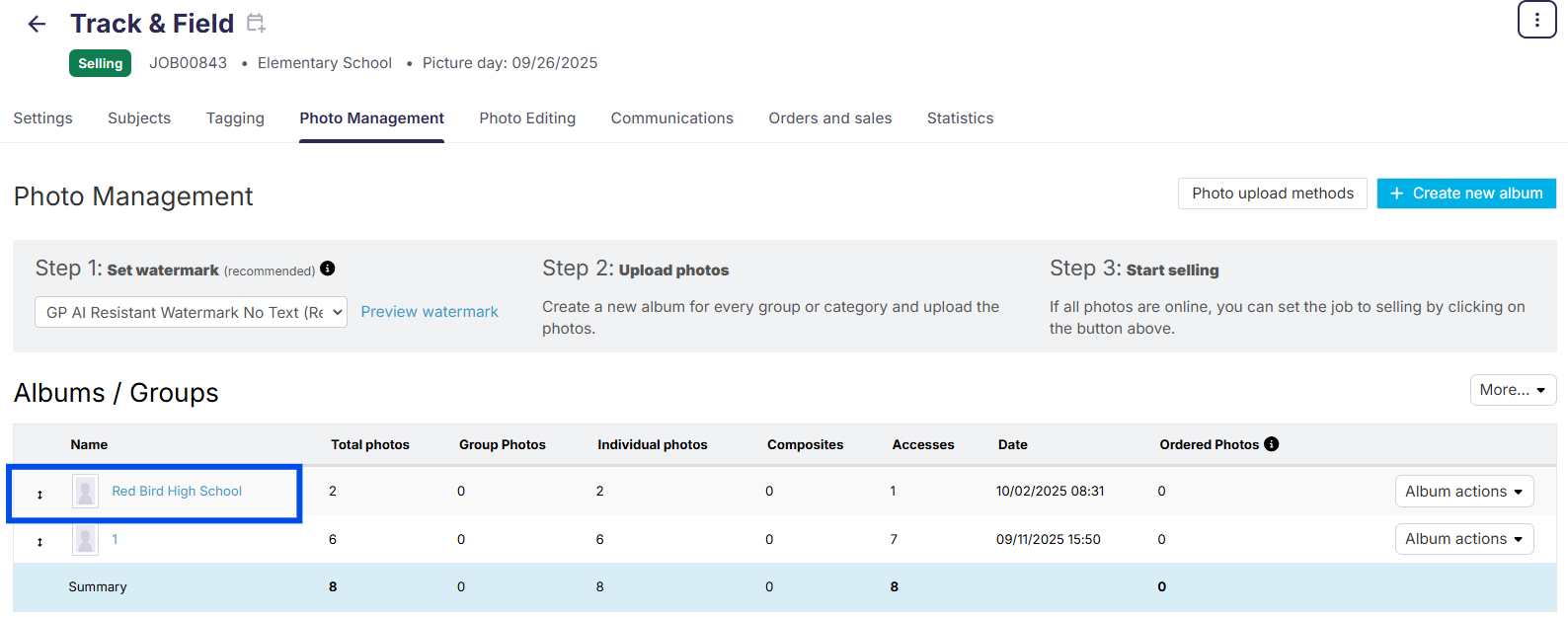
Task: Click the back arrow icon
Action: coord(37,25)
